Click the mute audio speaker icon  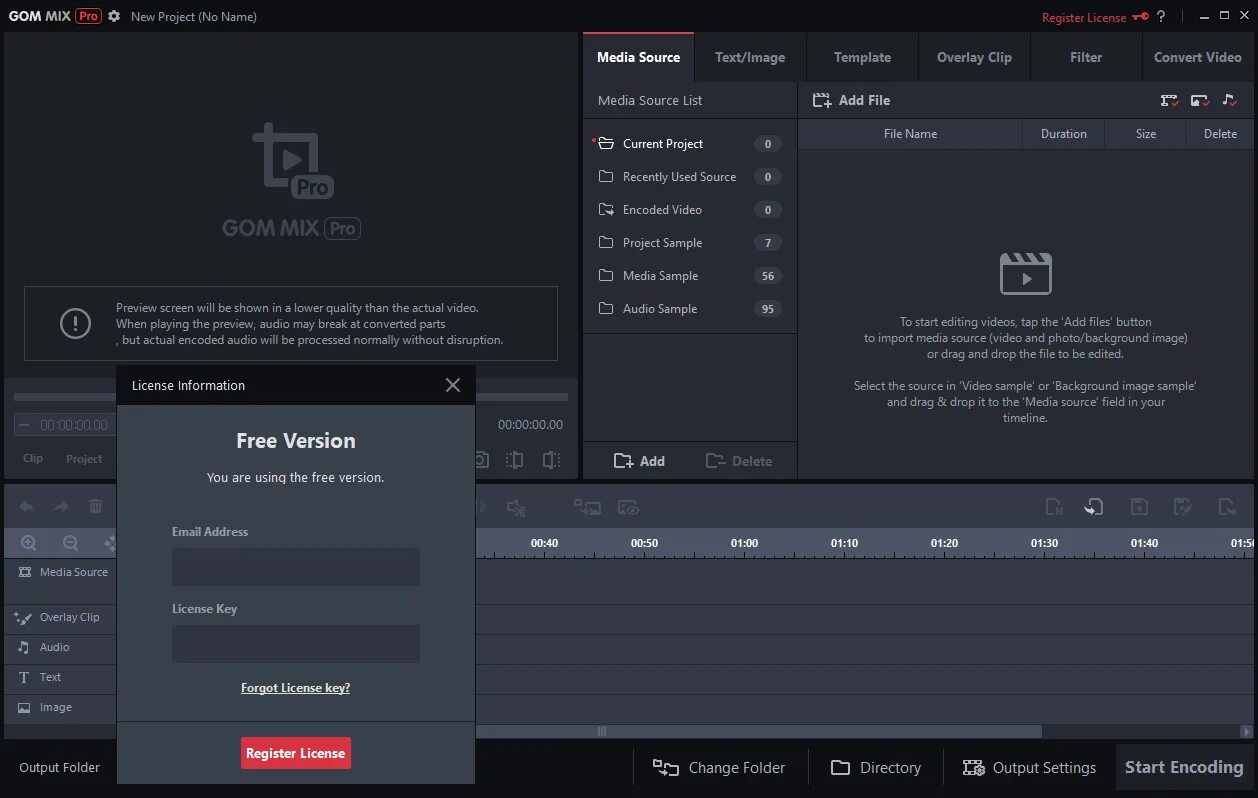(x=516, y=508)
